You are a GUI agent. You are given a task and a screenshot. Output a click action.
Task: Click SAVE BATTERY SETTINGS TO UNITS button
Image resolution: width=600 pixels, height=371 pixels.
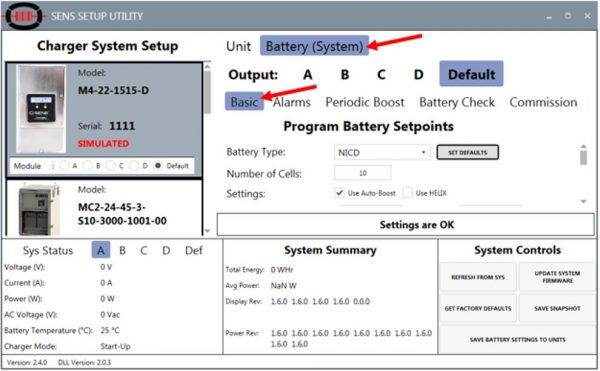517,340
